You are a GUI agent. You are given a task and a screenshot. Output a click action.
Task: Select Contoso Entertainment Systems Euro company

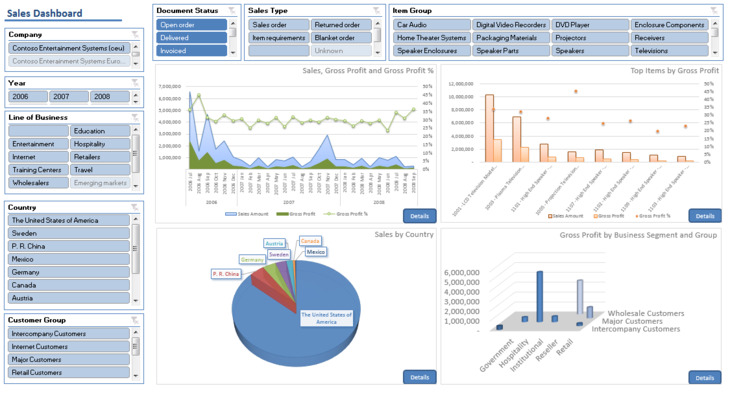tap(69, 61)
